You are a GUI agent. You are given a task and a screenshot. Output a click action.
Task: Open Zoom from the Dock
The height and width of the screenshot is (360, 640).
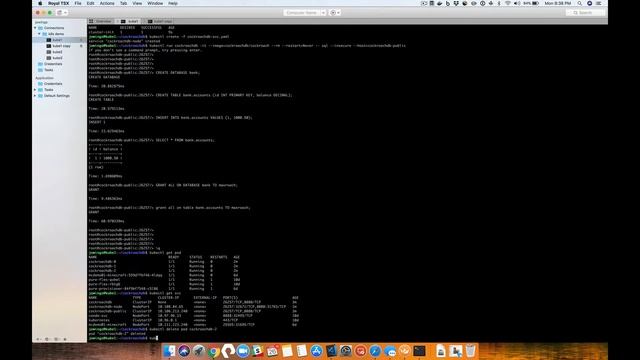pyautogui.click(x=242, y=351)
